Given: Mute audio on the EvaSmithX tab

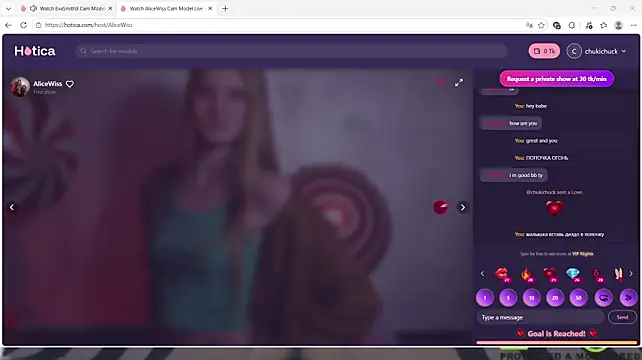Looking at the screenshot, I should [x=33, y=8].
